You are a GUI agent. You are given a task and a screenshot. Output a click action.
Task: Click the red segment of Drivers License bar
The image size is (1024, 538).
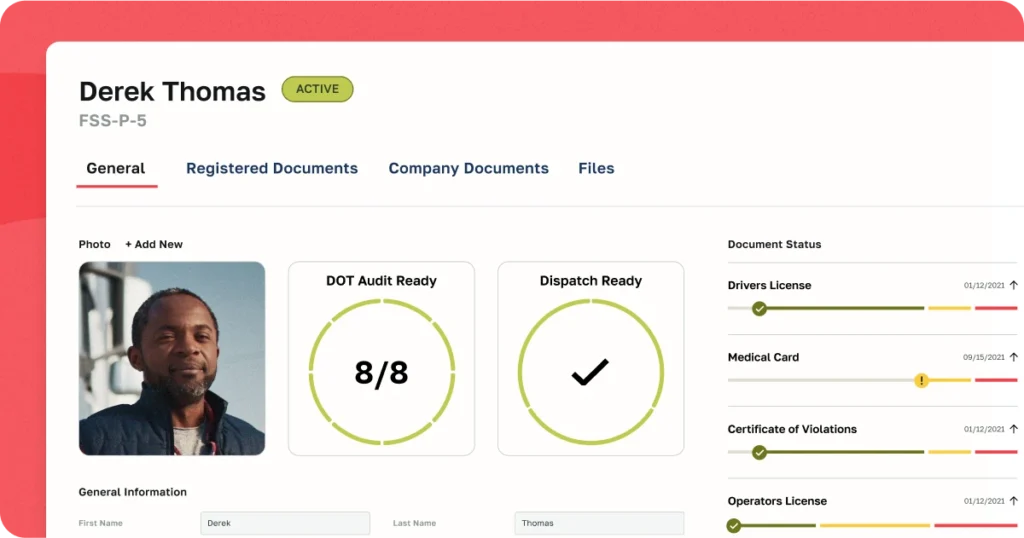tap(995, 308)
